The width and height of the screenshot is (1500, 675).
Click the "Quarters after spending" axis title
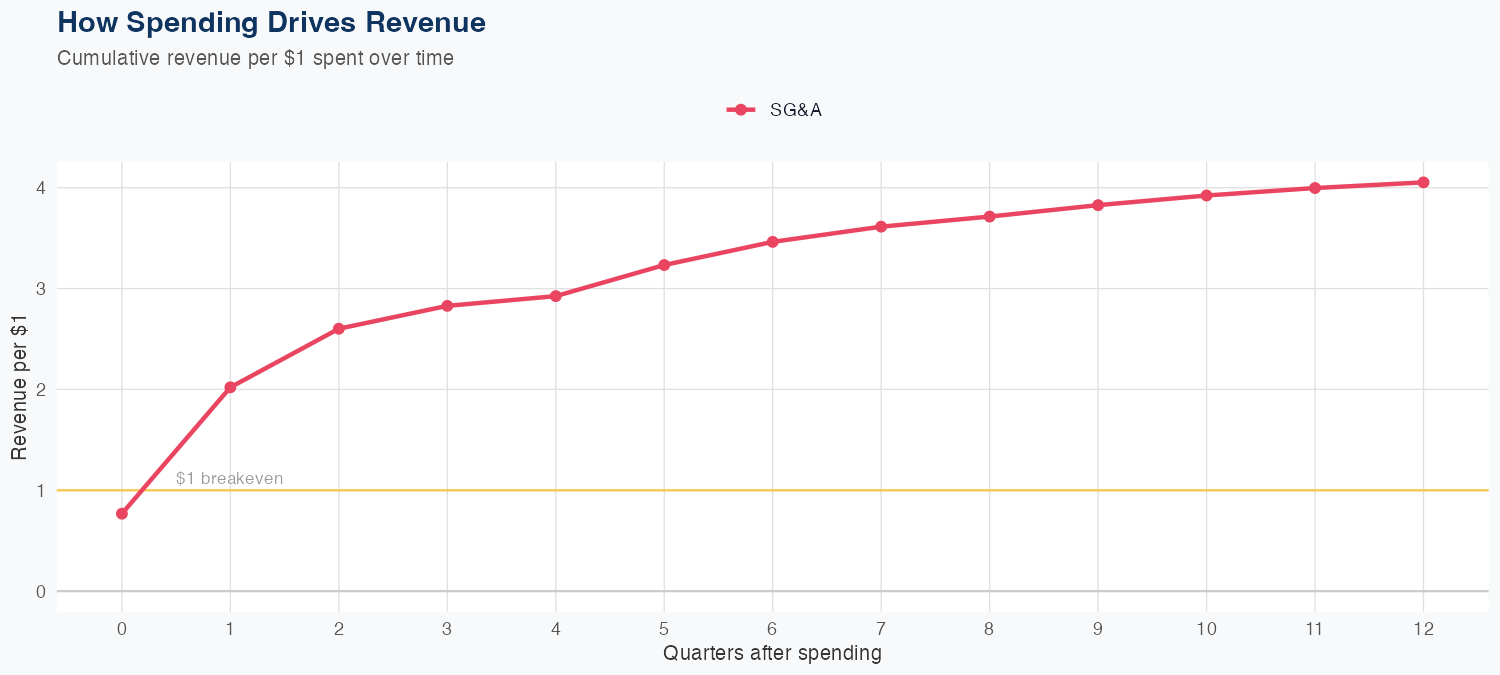click(772, 654)
